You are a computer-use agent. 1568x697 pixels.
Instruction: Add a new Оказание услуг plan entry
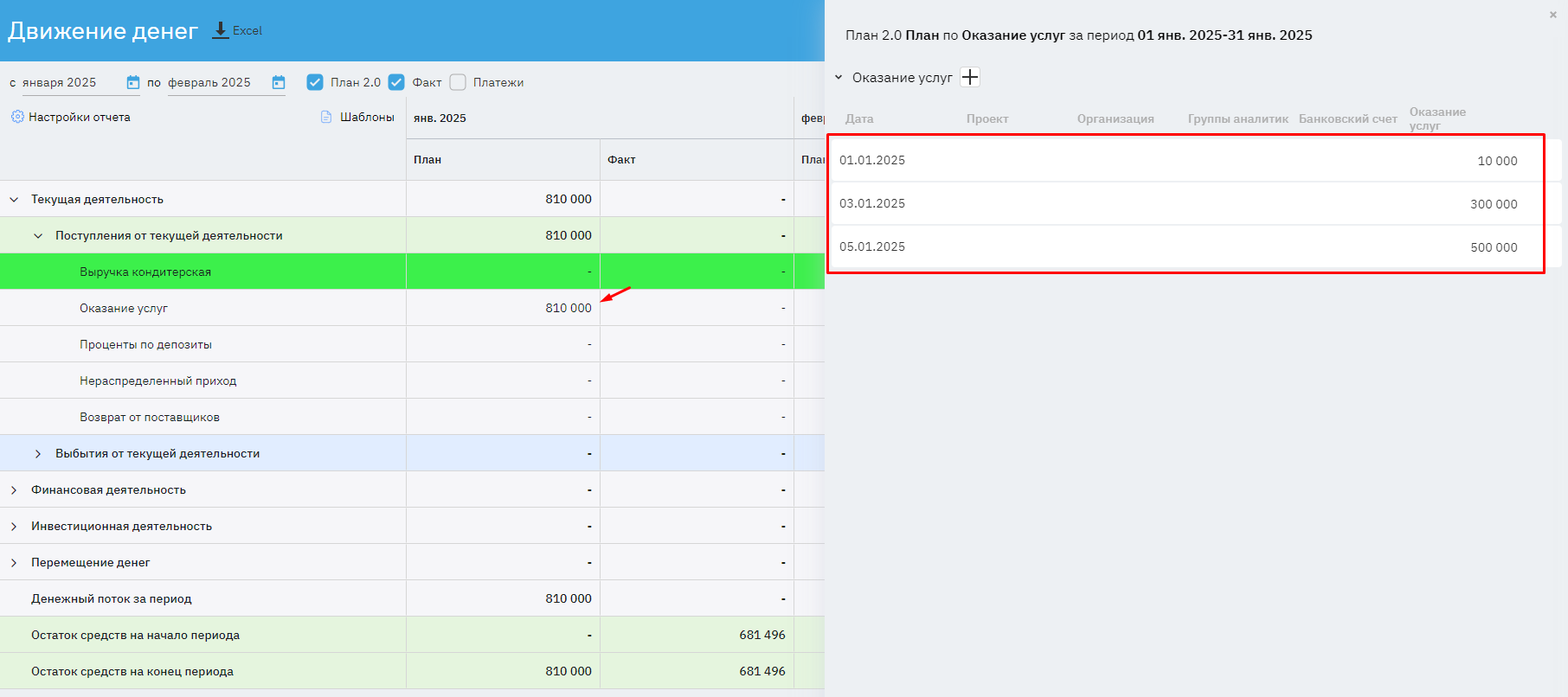pos(970,77)
